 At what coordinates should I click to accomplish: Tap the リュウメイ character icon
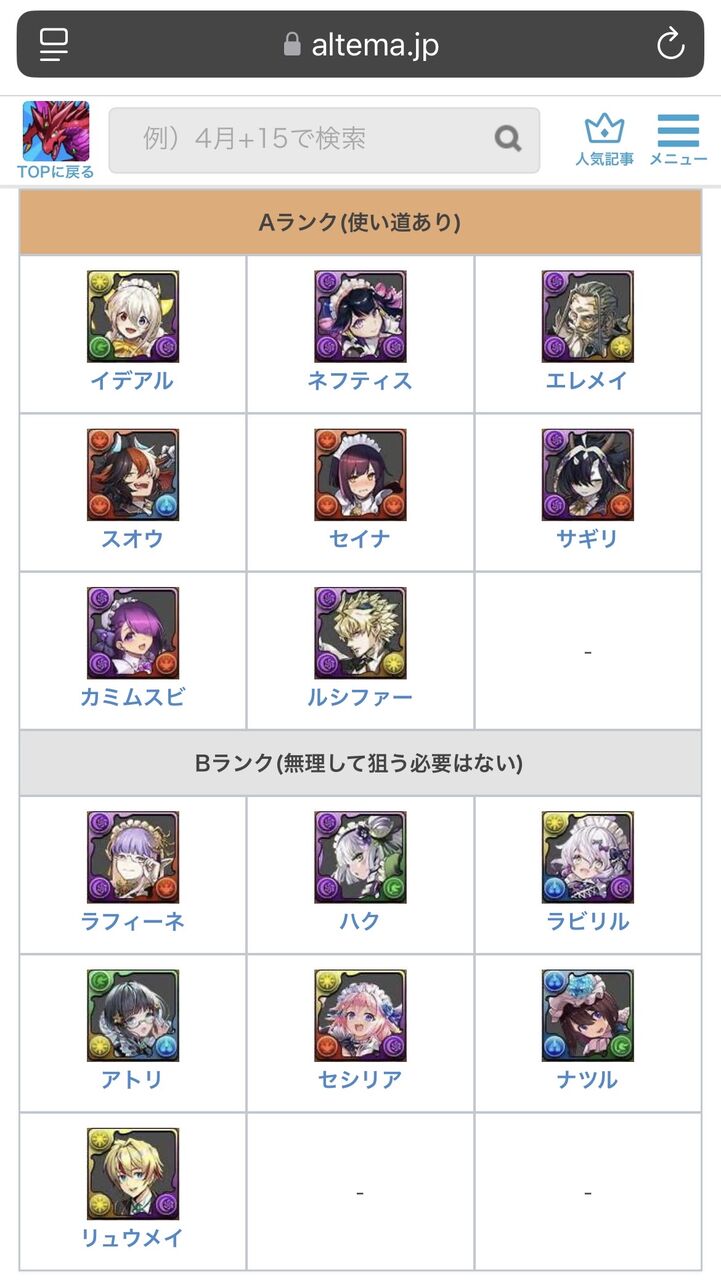[x=132, y=1174]
